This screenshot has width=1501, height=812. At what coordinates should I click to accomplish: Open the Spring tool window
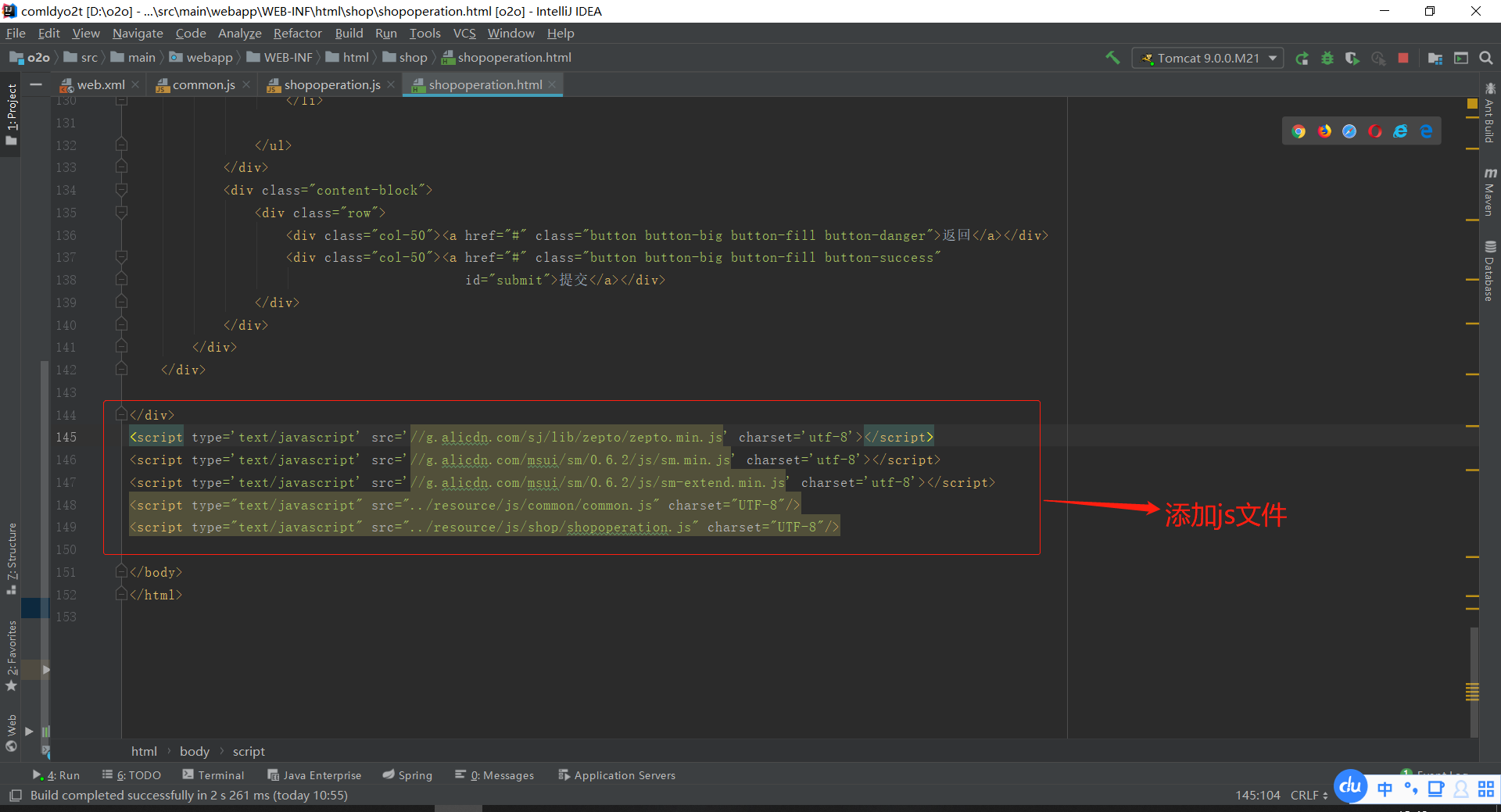coord(407,775)
